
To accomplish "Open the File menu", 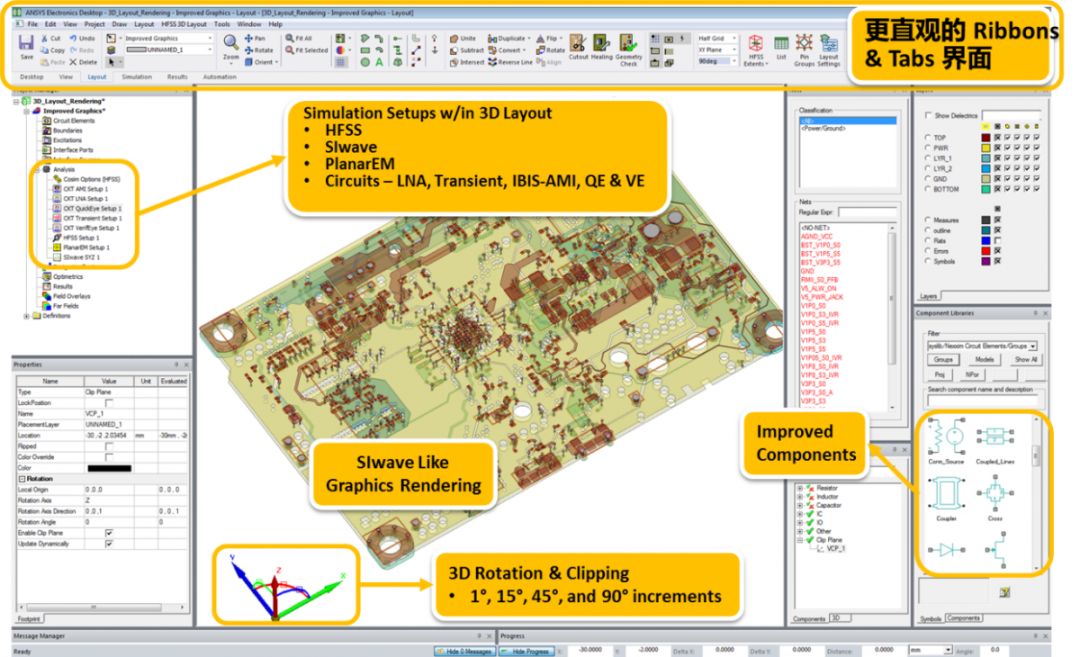I will coord(32,24).
